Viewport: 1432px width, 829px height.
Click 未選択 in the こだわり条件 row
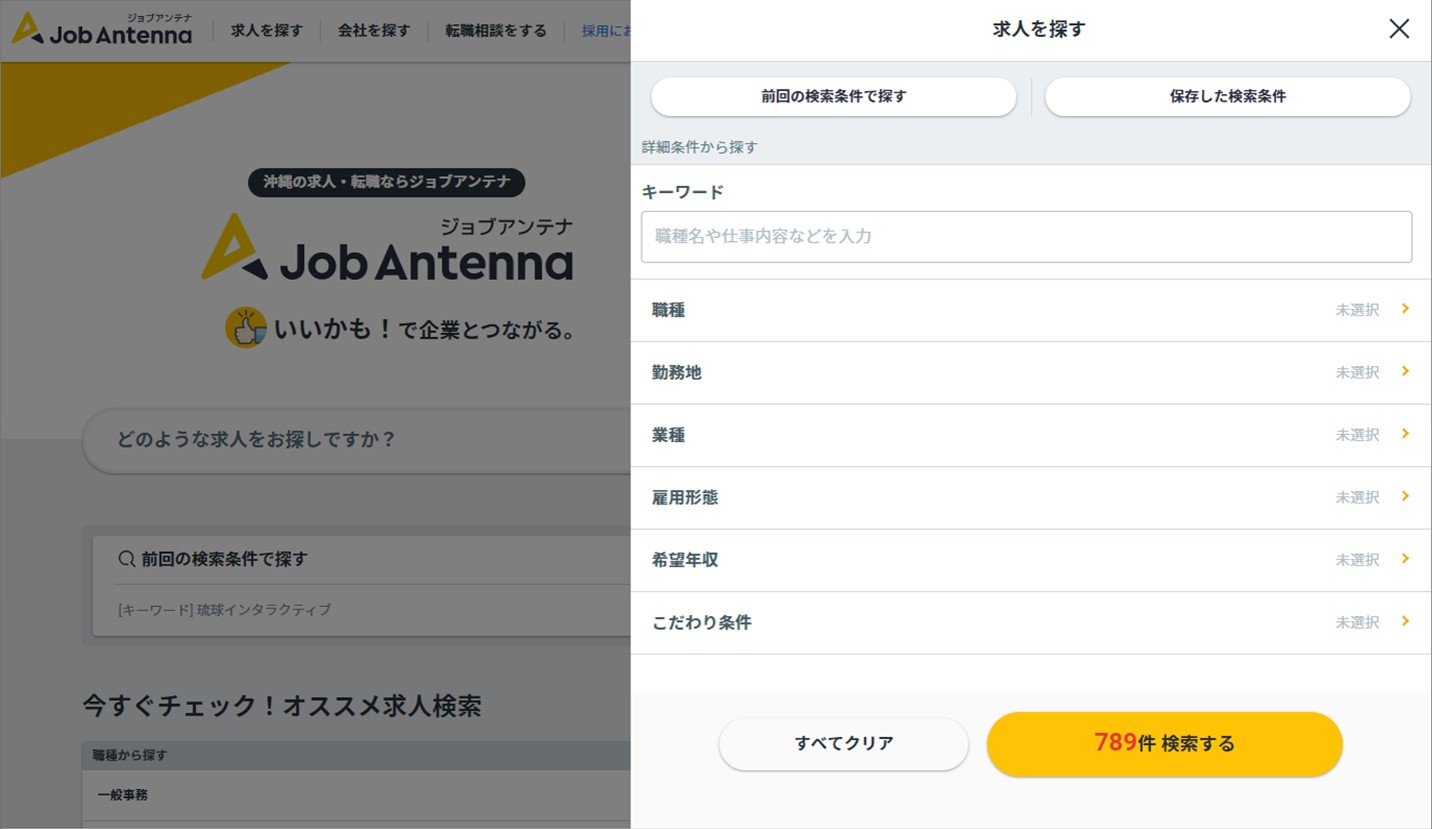point(1357,623)
